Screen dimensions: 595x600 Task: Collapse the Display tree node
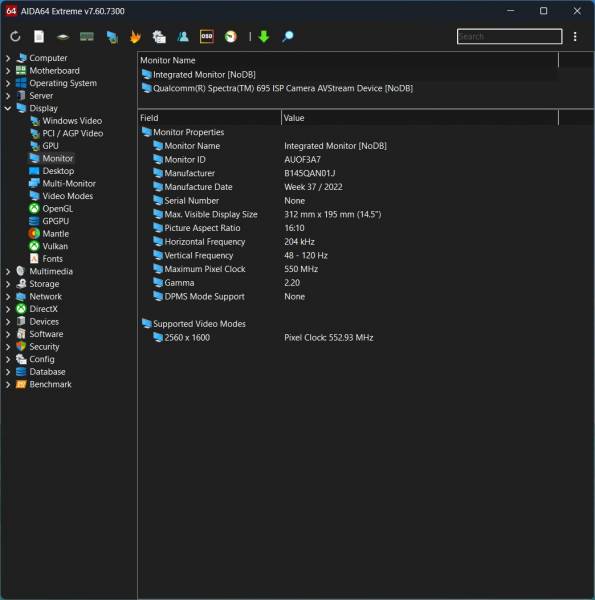pyautogui.click(x=8, y=109)
